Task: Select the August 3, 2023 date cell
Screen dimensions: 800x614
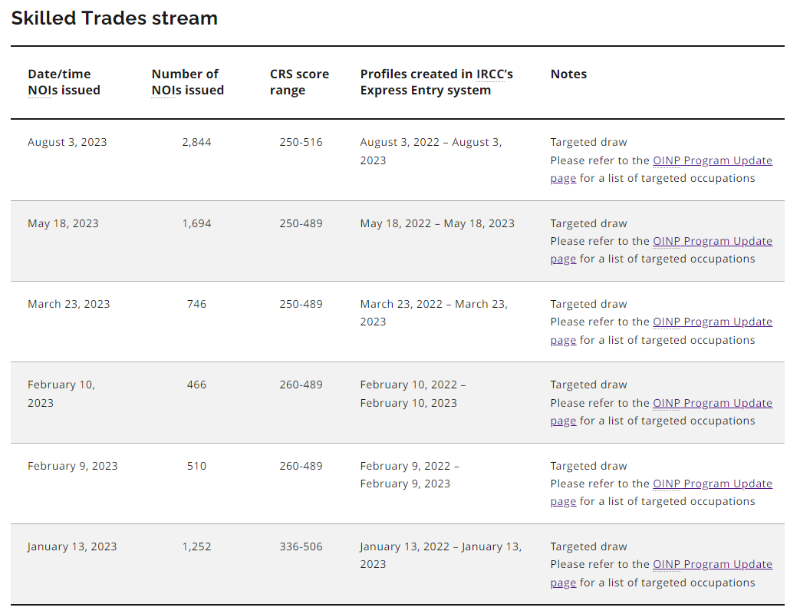Action: pos(67,142)
